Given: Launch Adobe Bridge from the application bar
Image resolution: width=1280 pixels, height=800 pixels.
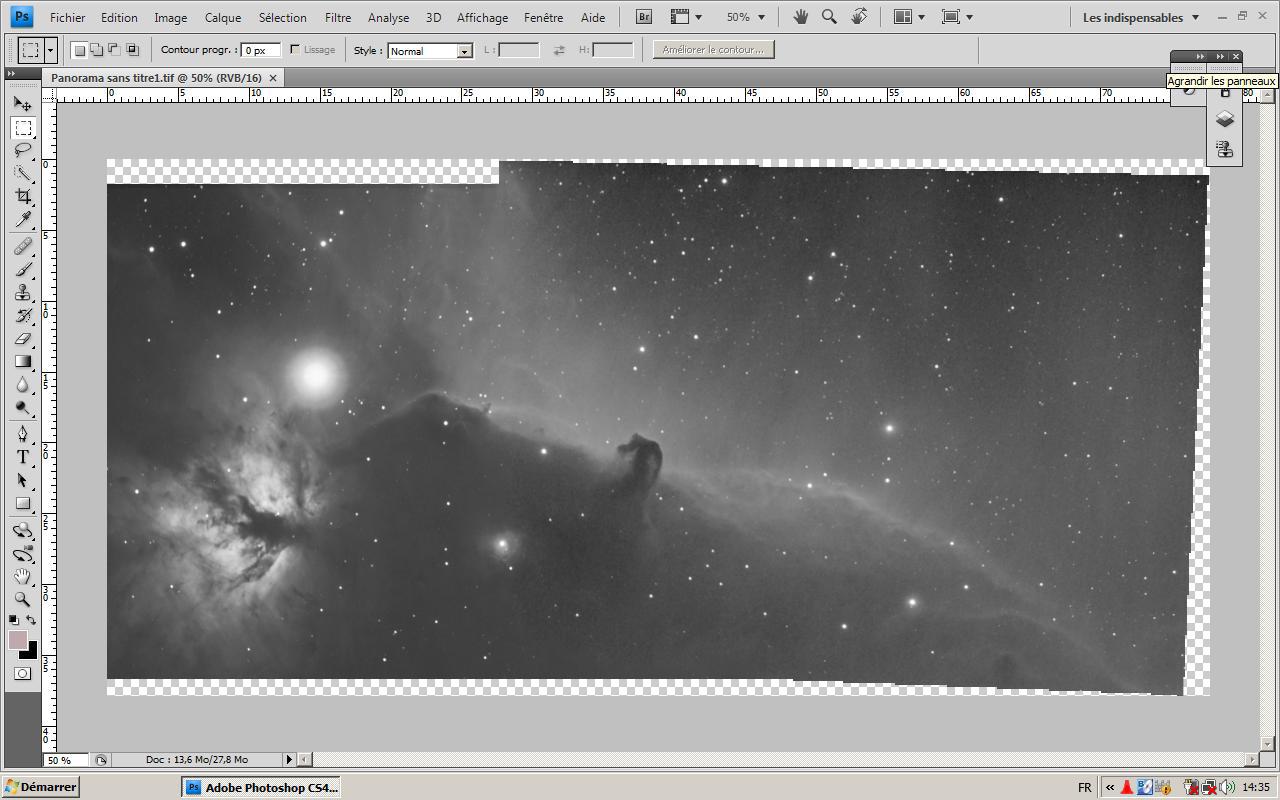Looking at the screenshot, I should [x=644, y=17].
